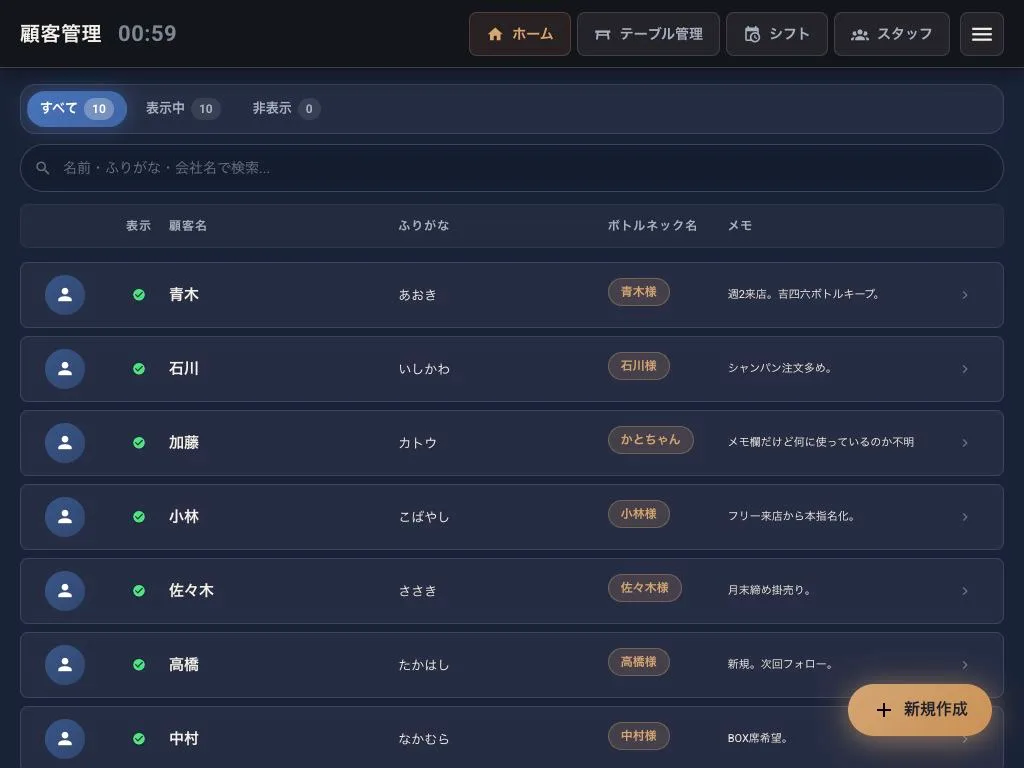The height and width of the screenshot is (768, 1024).
Task: Open 小林 details via row chevron
Action: point(965,517)
